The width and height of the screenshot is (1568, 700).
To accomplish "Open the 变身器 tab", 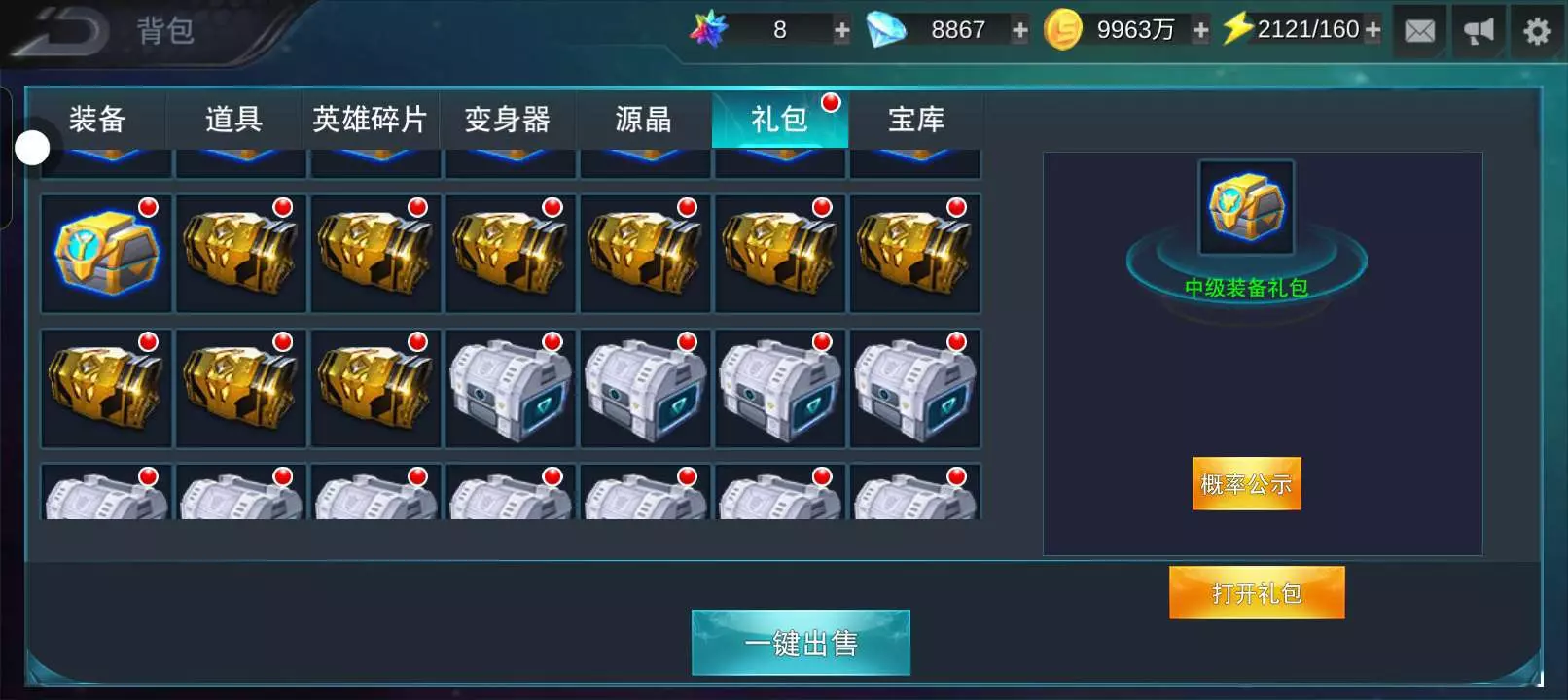I will (x=507, y=120).
